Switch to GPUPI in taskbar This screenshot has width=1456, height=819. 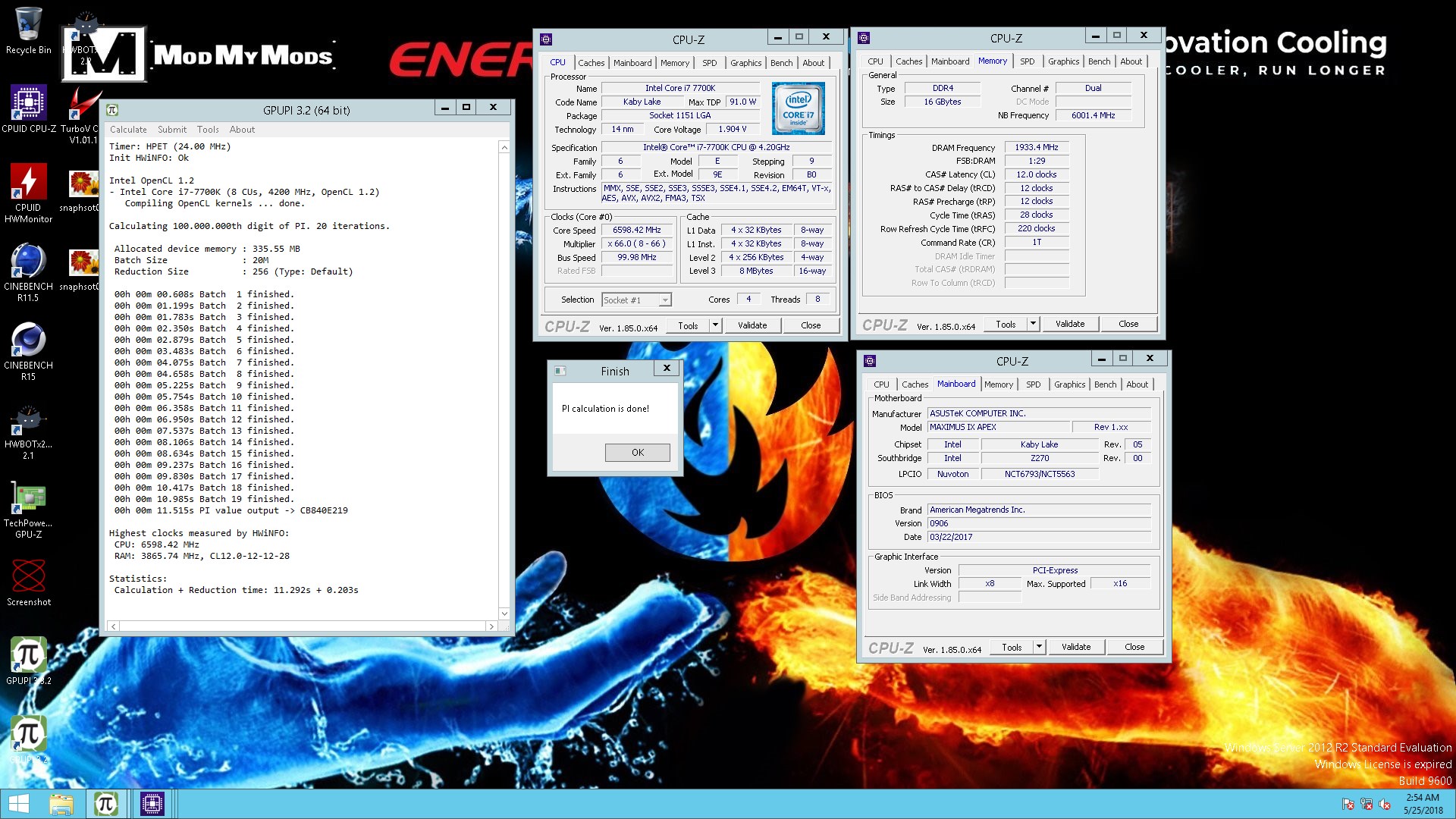pyautogui.click(x=105, y=804)
